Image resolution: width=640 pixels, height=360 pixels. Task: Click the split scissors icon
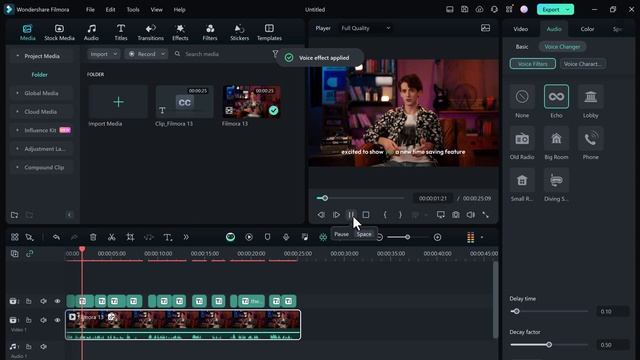111,237
